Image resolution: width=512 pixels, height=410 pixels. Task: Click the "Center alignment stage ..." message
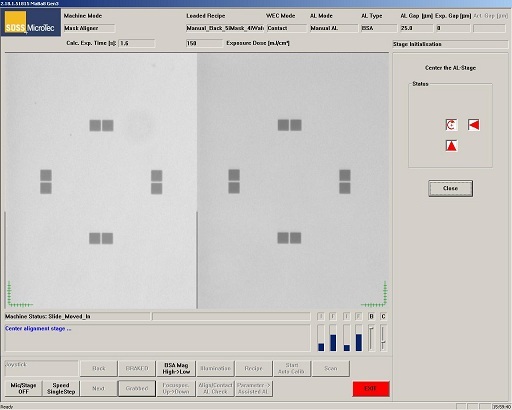(38, 329)
